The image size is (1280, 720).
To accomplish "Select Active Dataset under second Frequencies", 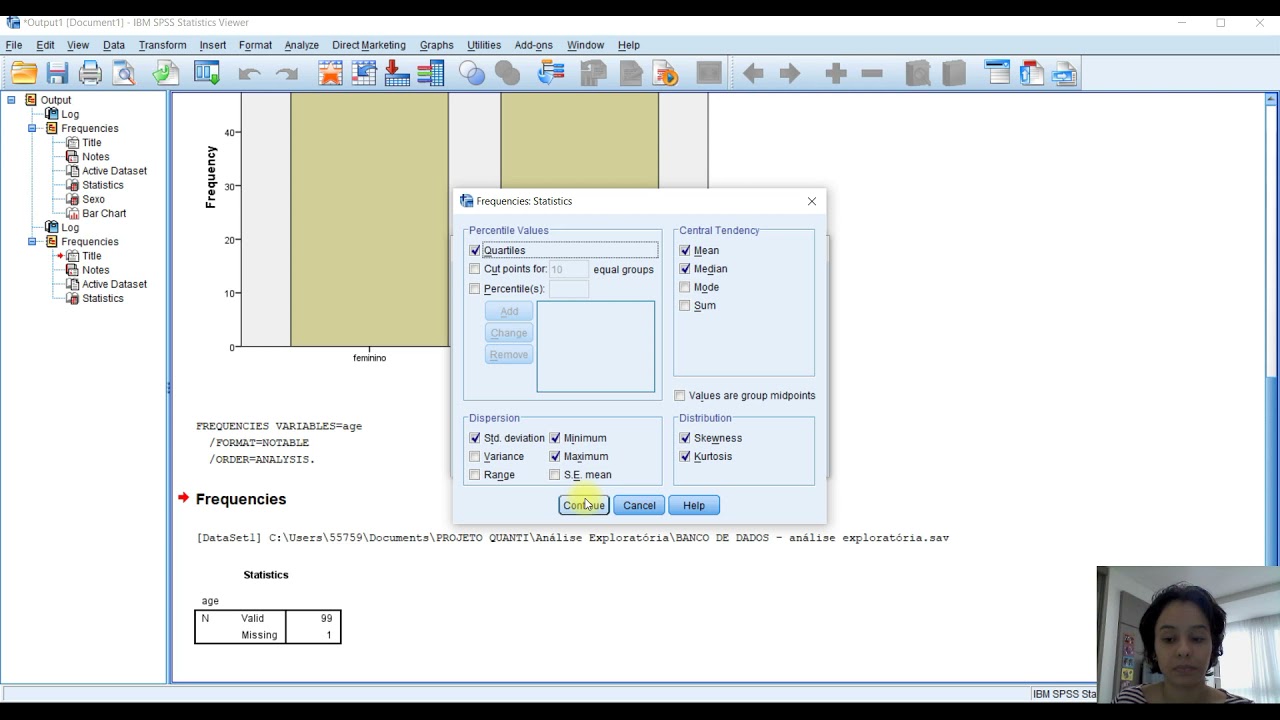I will coord(114,285).
